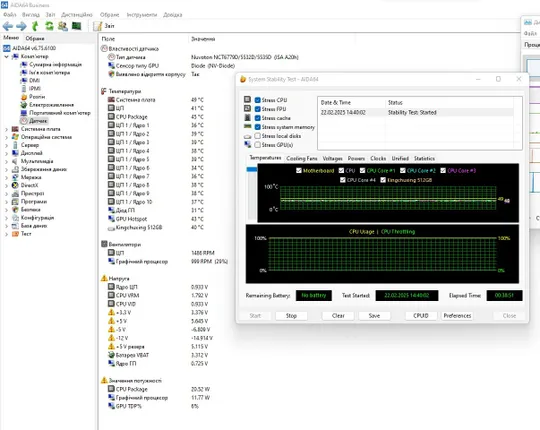Switch to the Voltages tab

click(332, 158)
